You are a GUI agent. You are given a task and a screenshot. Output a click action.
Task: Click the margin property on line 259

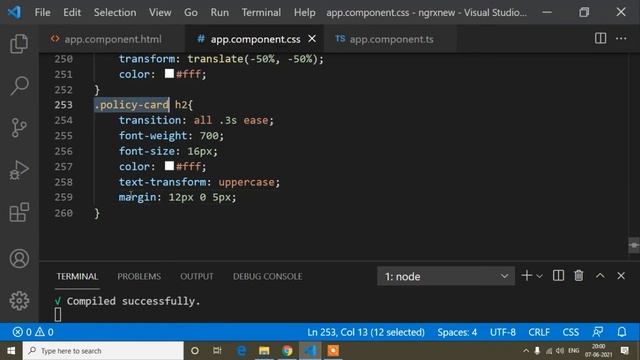137,197
